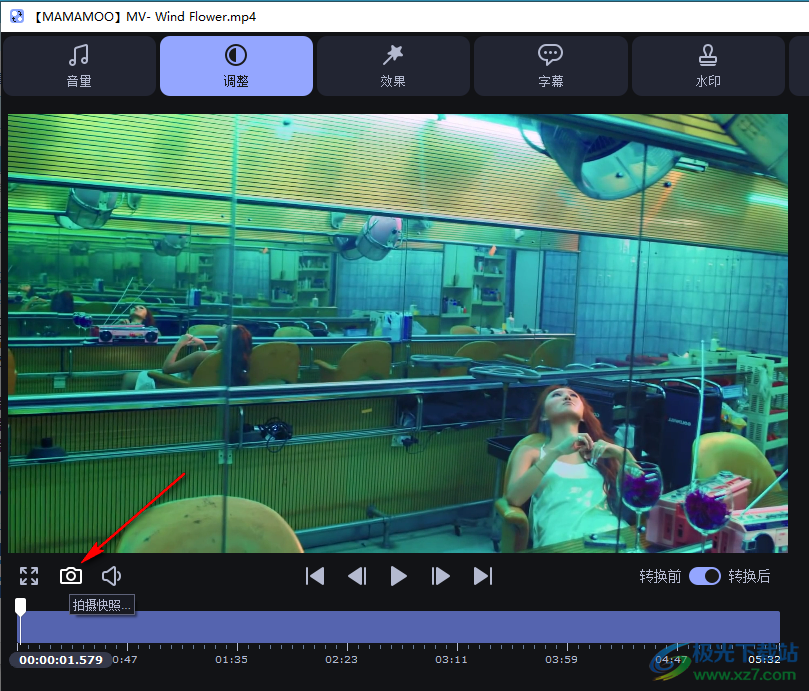Mute audio with the speaker icon
This screenshot has width=809, height=691.
click(x=111, y=576)
